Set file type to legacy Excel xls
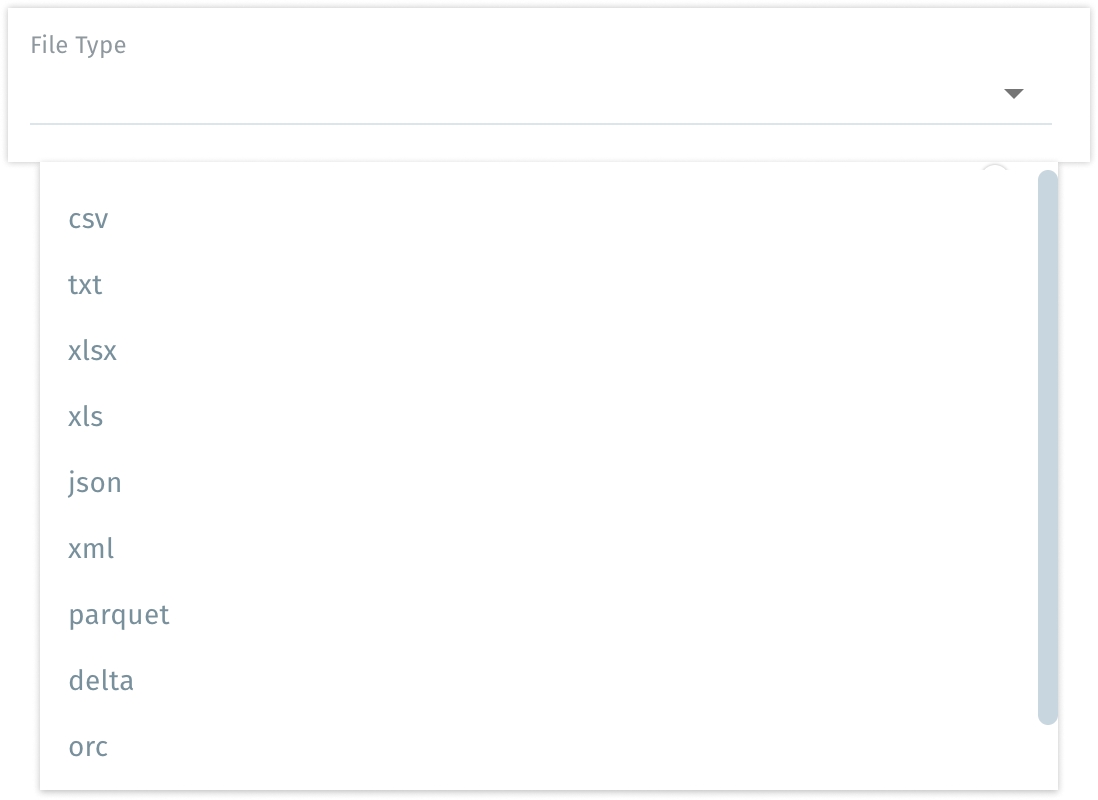 86,417
